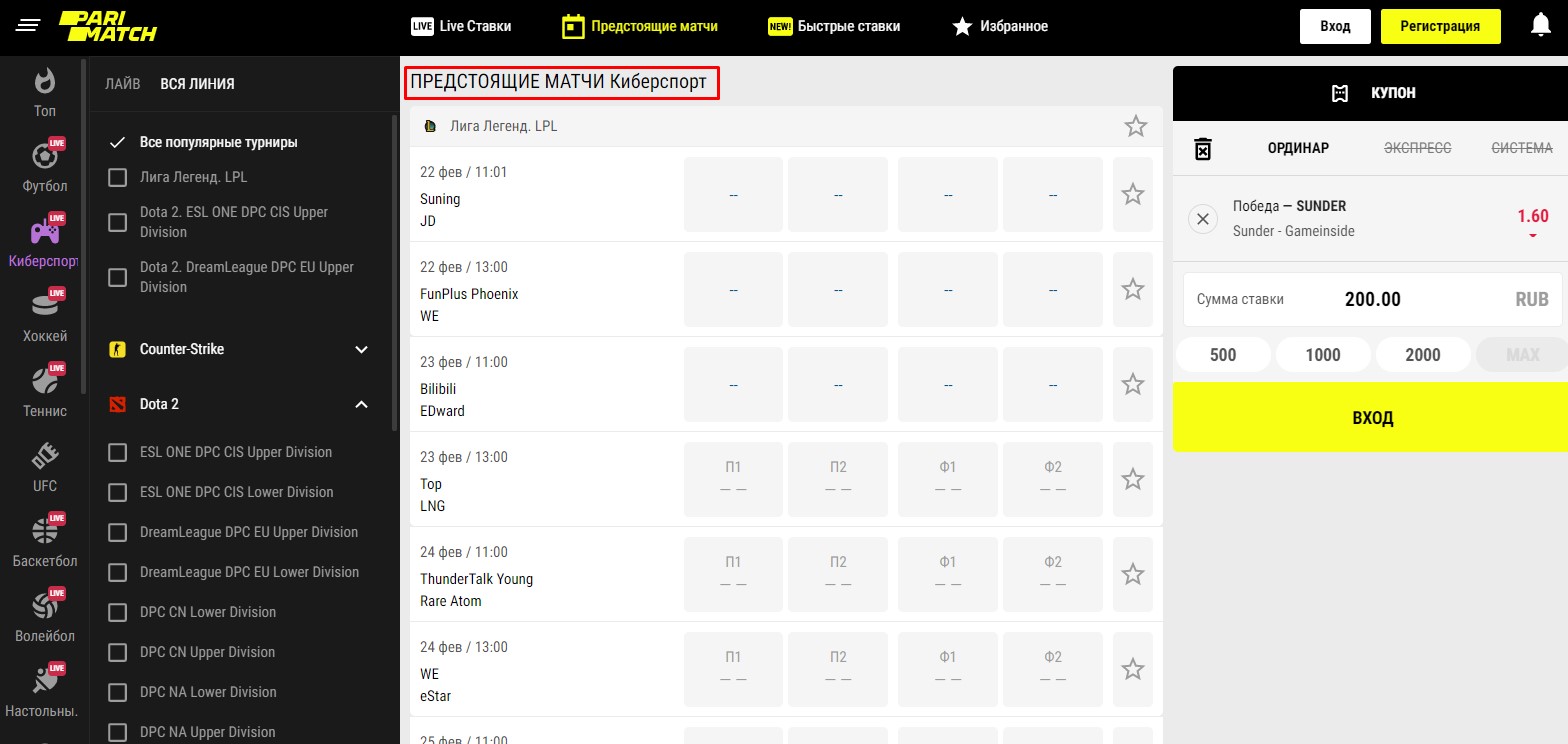This screenshot has width=1568, height=744.
Task: Click the yellow ВХОД coupon button
Action: pos(1372,417)
